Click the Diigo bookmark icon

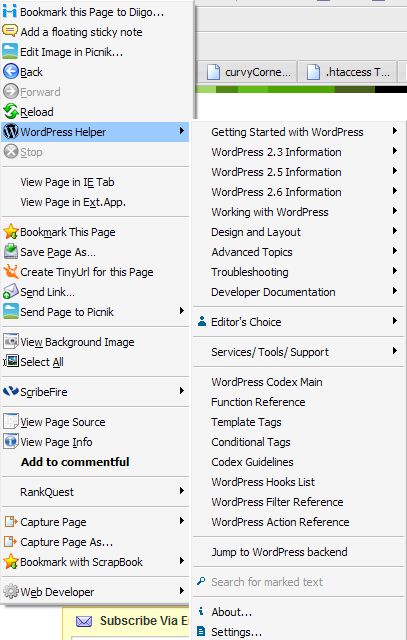pos(10,11)
